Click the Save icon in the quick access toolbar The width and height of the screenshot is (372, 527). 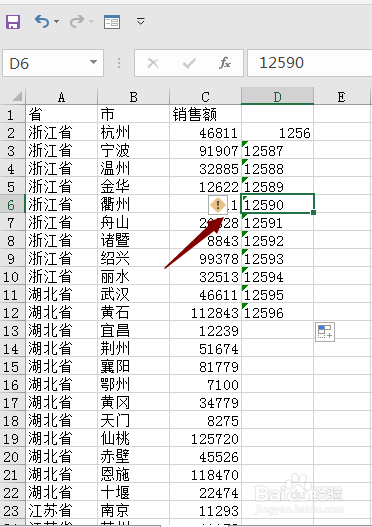(x=13, y=22)
